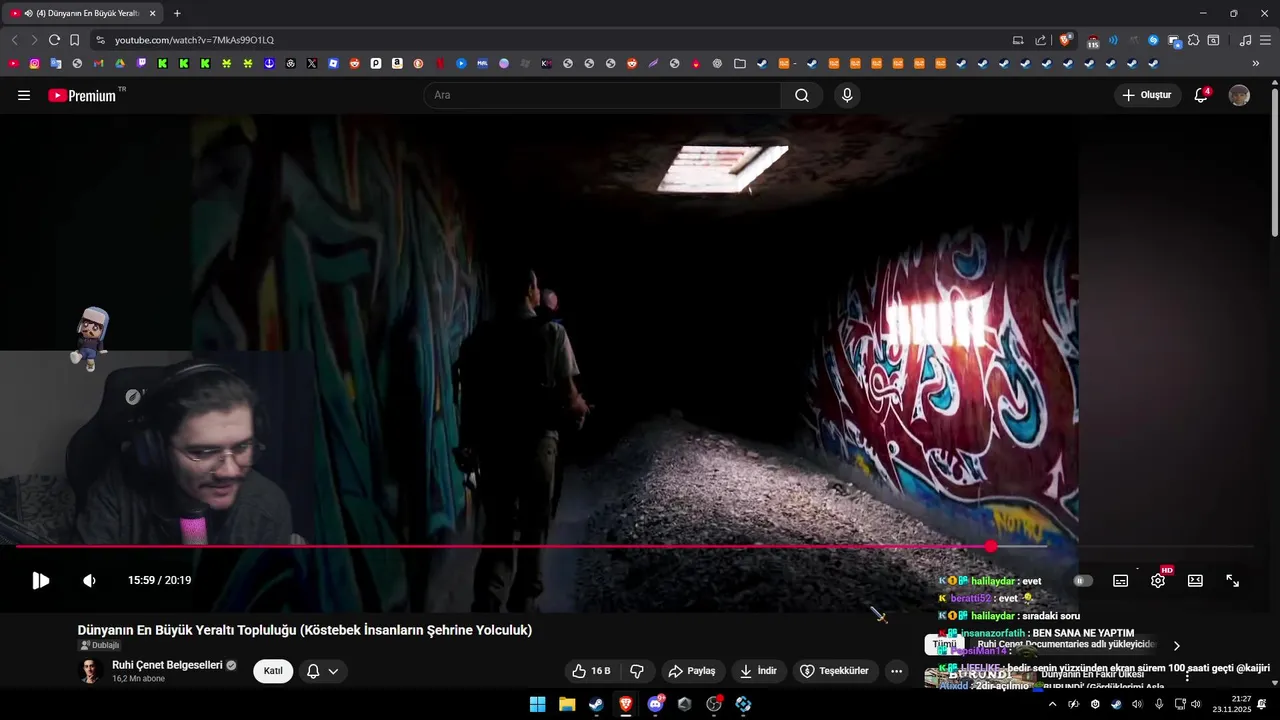Open the bookmarks folder icon

point(740,63)
